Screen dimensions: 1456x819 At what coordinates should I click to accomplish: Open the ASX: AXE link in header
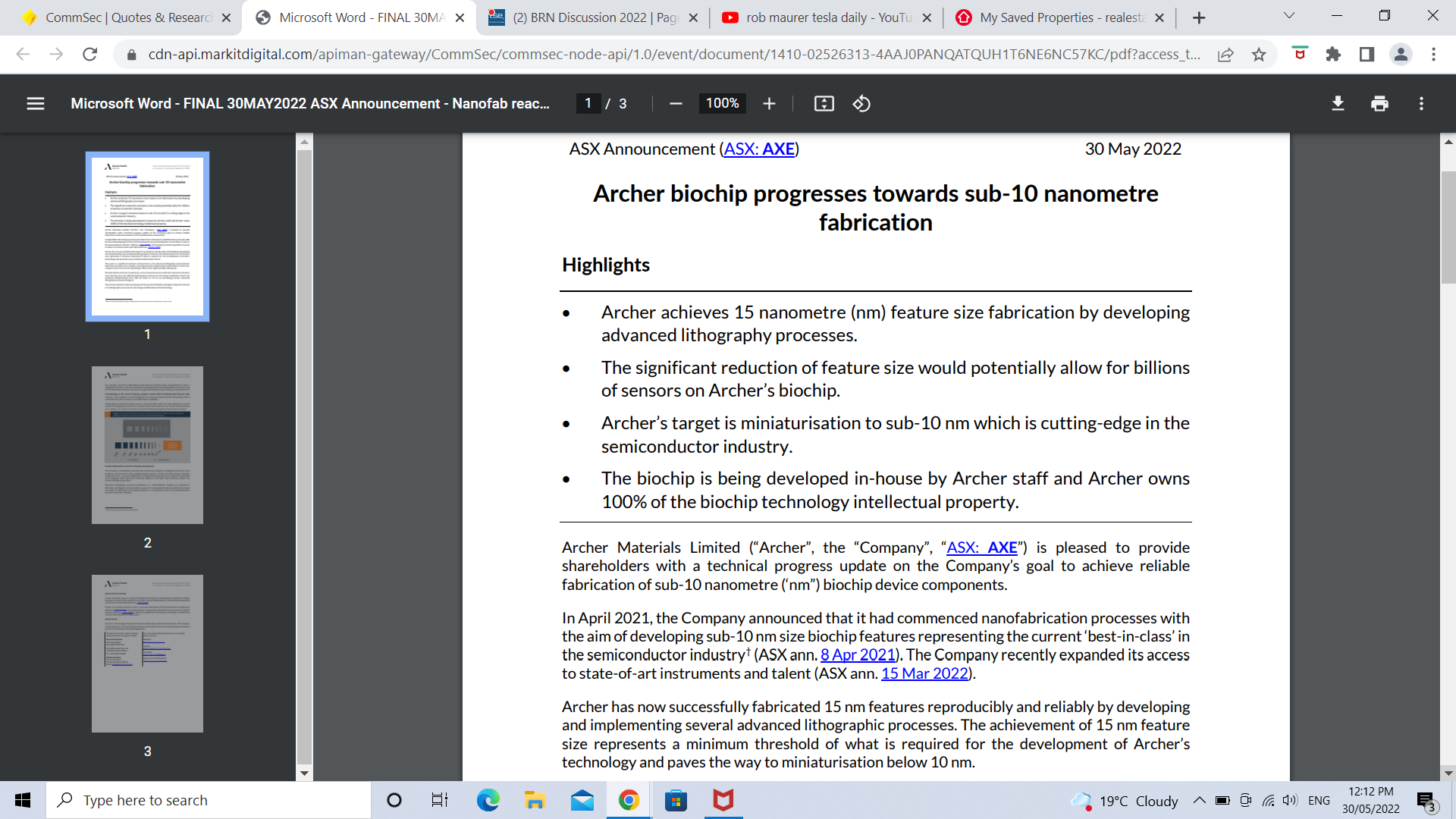click(759, 149)
